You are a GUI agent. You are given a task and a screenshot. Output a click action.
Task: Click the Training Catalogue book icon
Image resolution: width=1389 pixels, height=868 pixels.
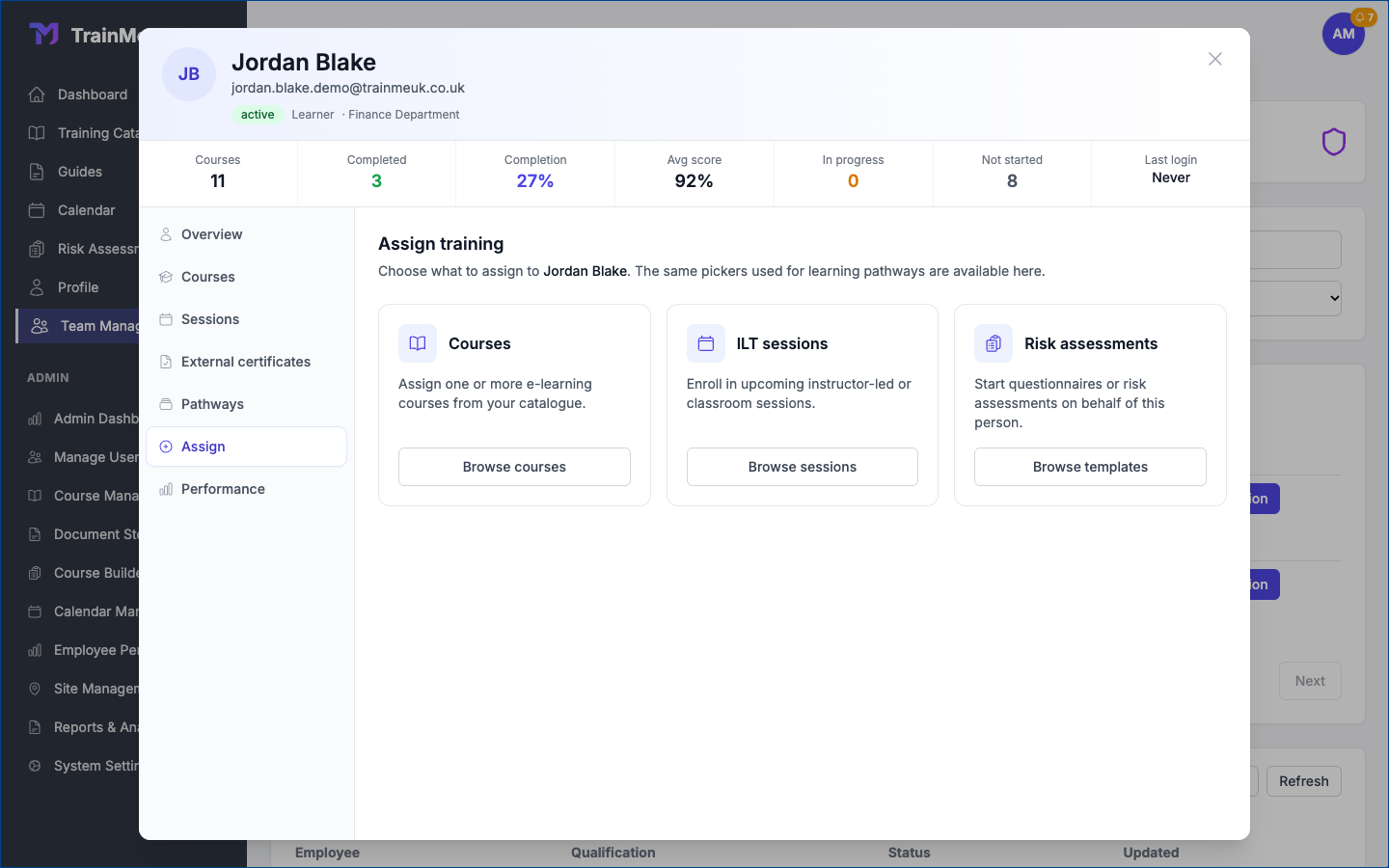pyautogui.click(x=37, y=133)
